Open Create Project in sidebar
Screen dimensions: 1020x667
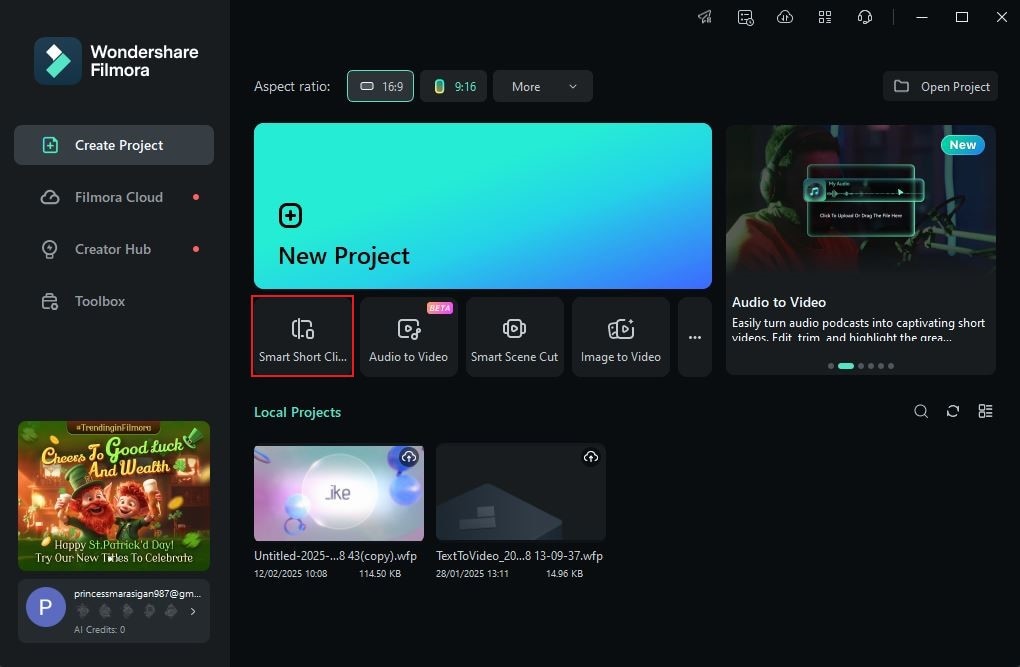[x=114, y=145]
